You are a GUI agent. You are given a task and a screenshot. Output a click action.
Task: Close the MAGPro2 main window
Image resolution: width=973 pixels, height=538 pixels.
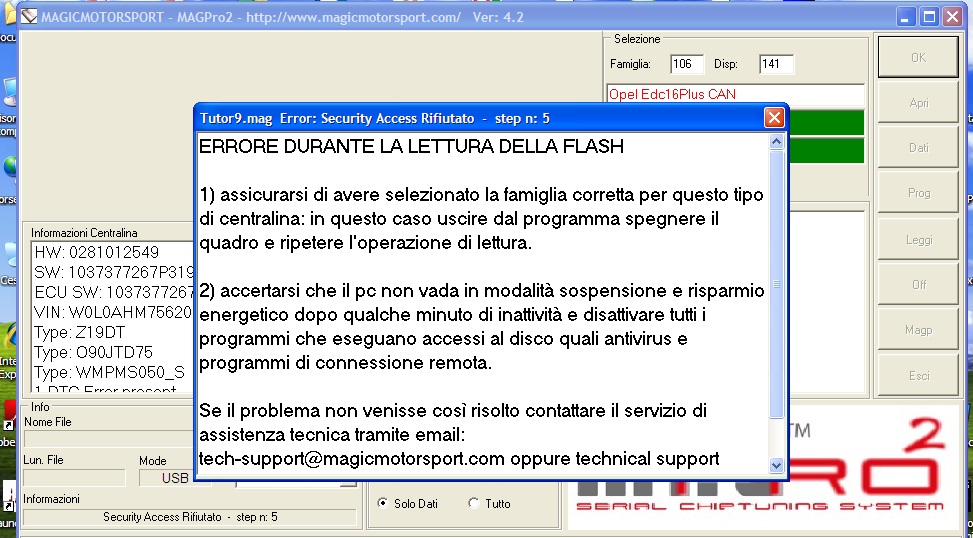coord(952,17)
